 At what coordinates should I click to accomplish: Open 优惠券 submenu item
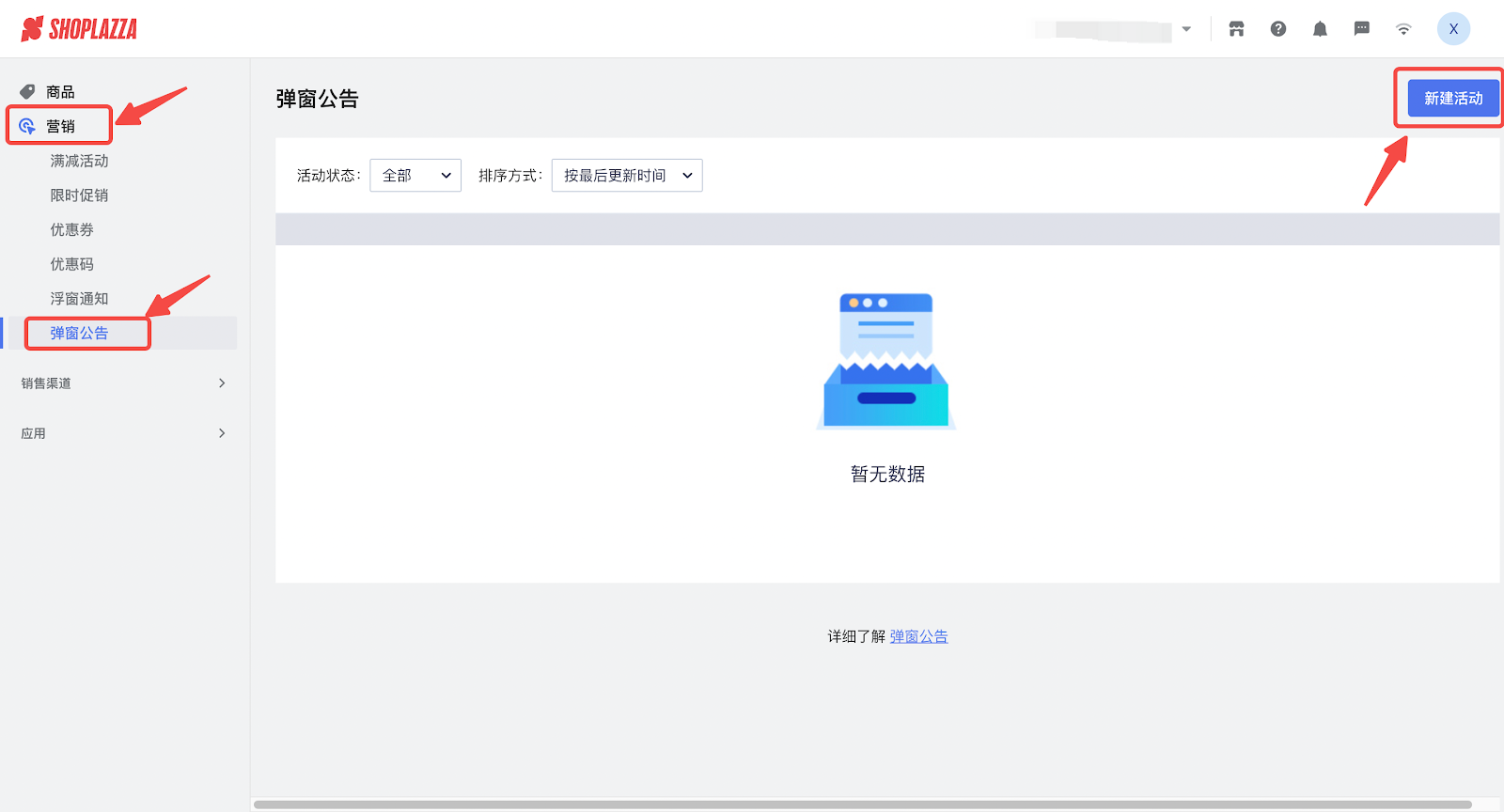(x=71, y=230)
